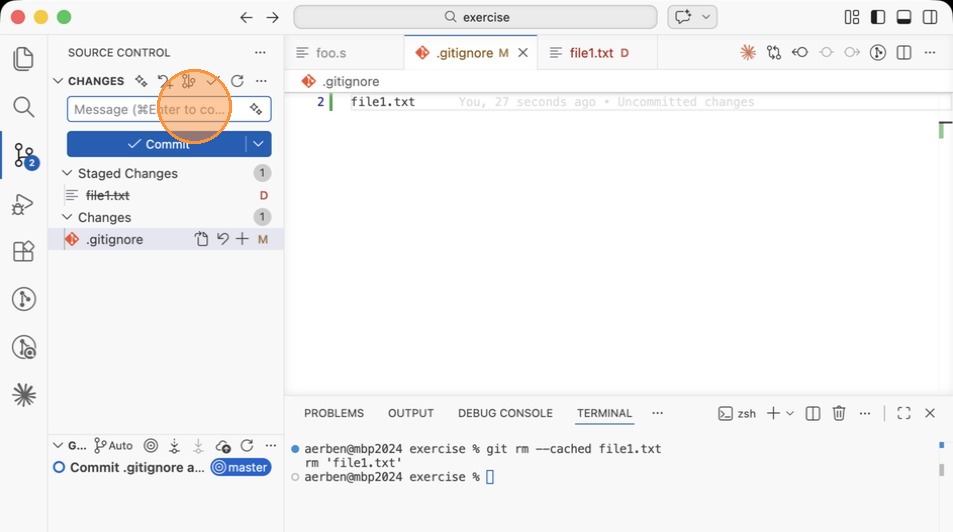Open the Run and Debug view

click(23, 204)
